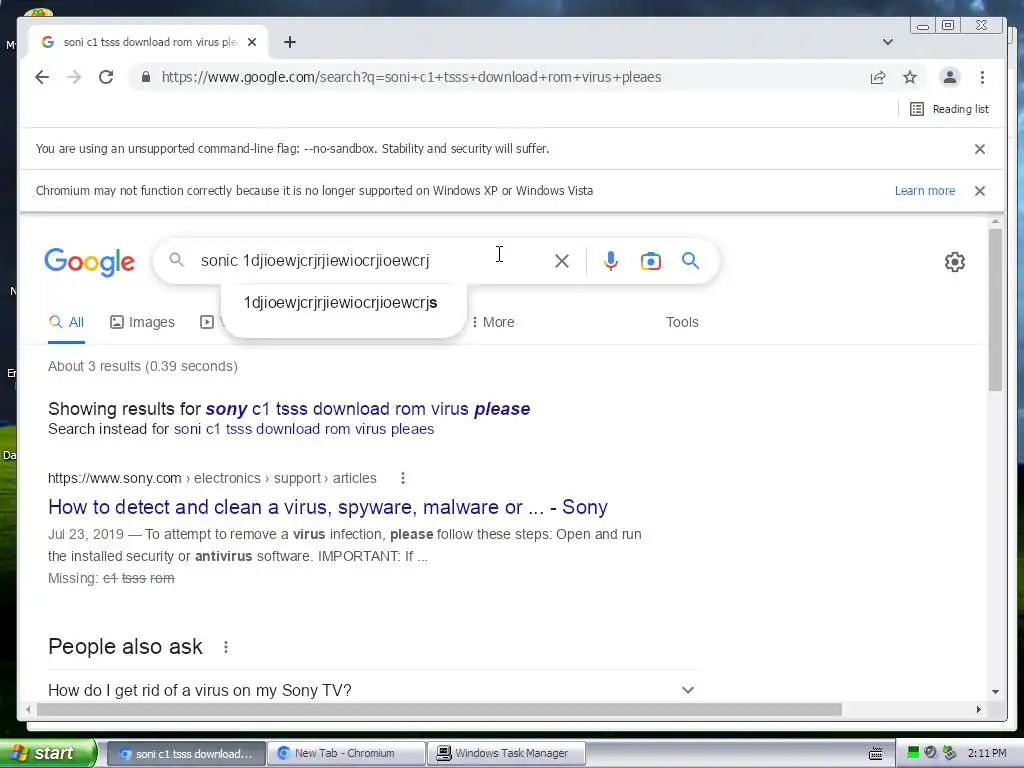Click the 2:11 PM system clock
The image size is (1024, 768).
tap(987, 753)
